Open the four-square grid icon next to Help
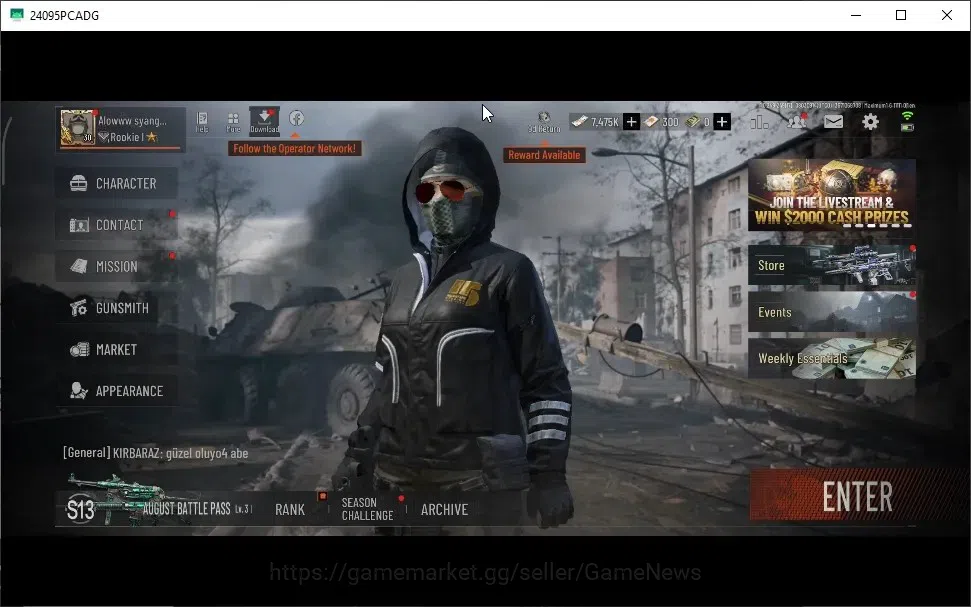Image resolution: width=971 pixels, height=607 pixels. 233,121
